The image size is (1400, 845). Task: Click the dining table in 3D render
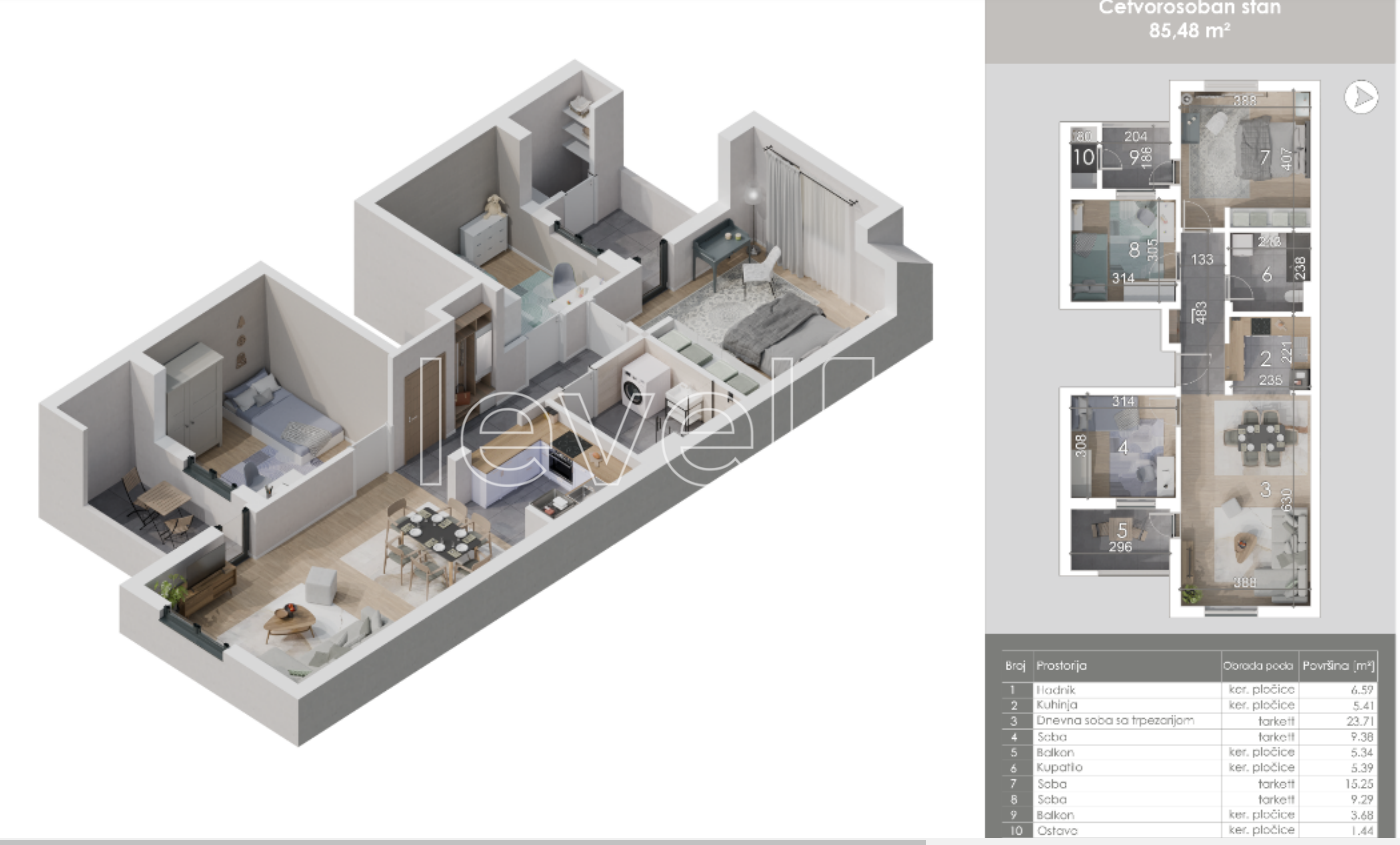tap(437, 538)
